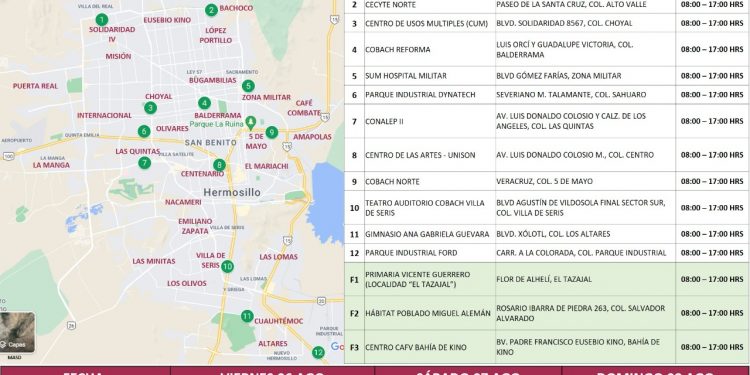The image size is (750, 375).
Task: Click the ALTARES map label
Action: pos(273,343)
